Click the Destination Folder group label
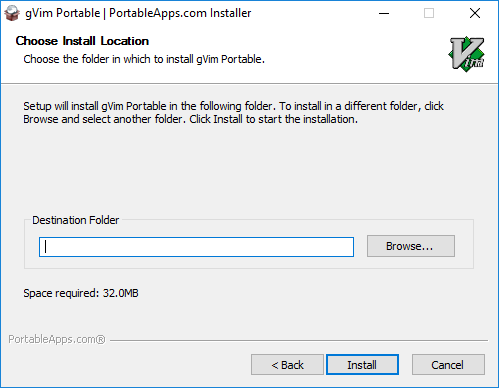 75,220
